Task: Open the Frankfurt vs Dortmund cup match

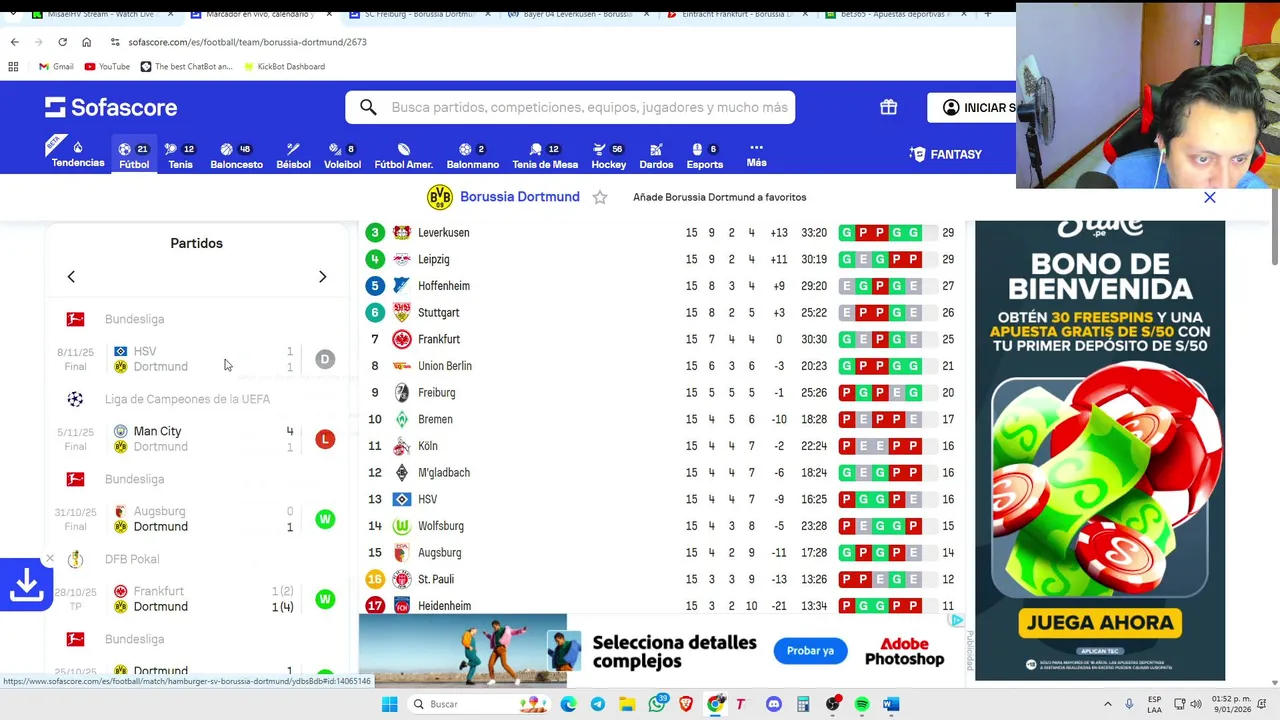Action: [196, 599]
